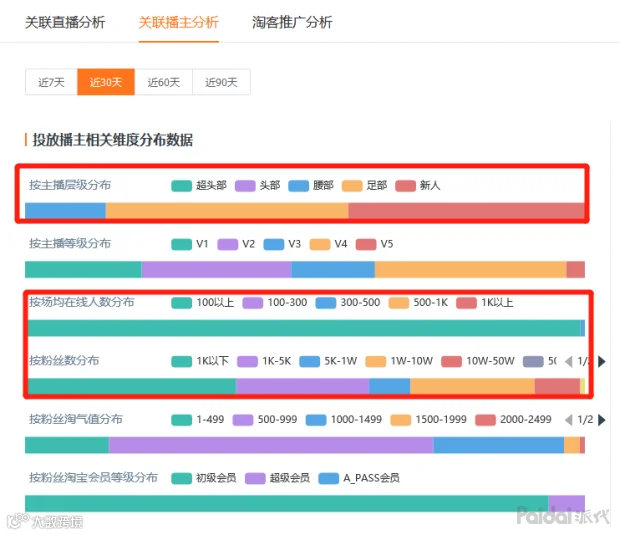Go to previous page of 粉丝数 legend
Screen dimensions: 620x535
click(x=569, y=361)
